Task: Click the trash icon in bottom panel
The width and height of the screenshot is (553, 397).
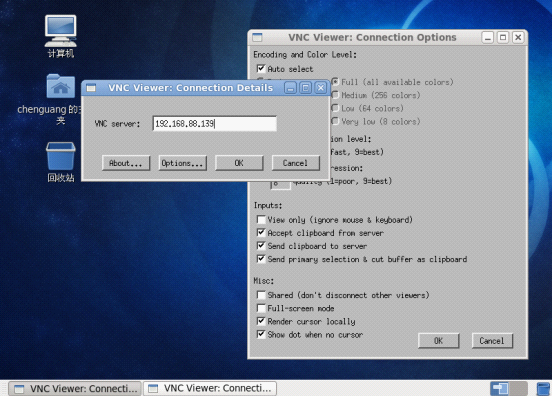Action: (543, 389)
